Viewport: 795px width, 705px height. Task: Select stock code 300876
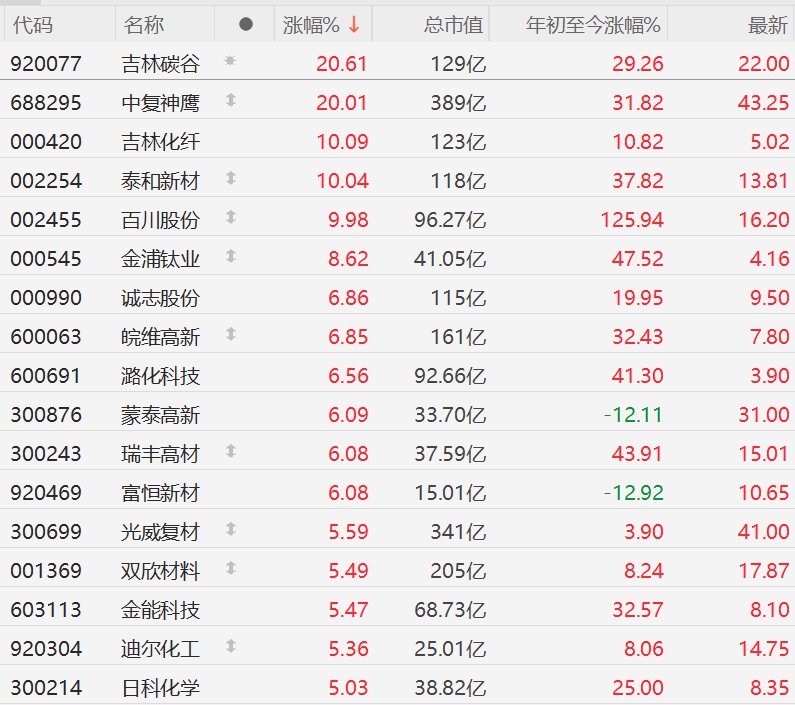46,415
